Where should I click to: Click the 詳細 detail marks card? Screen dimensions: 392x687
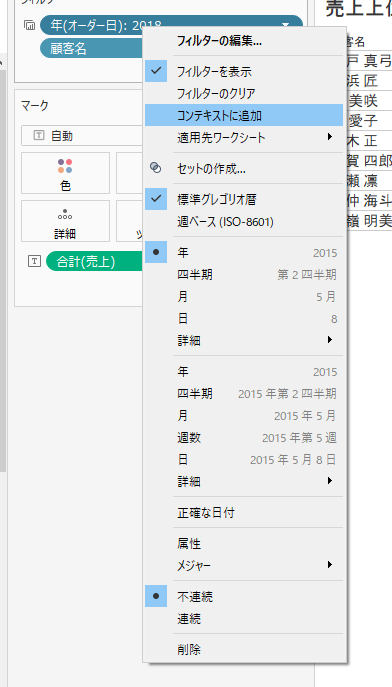coord(65,221)
